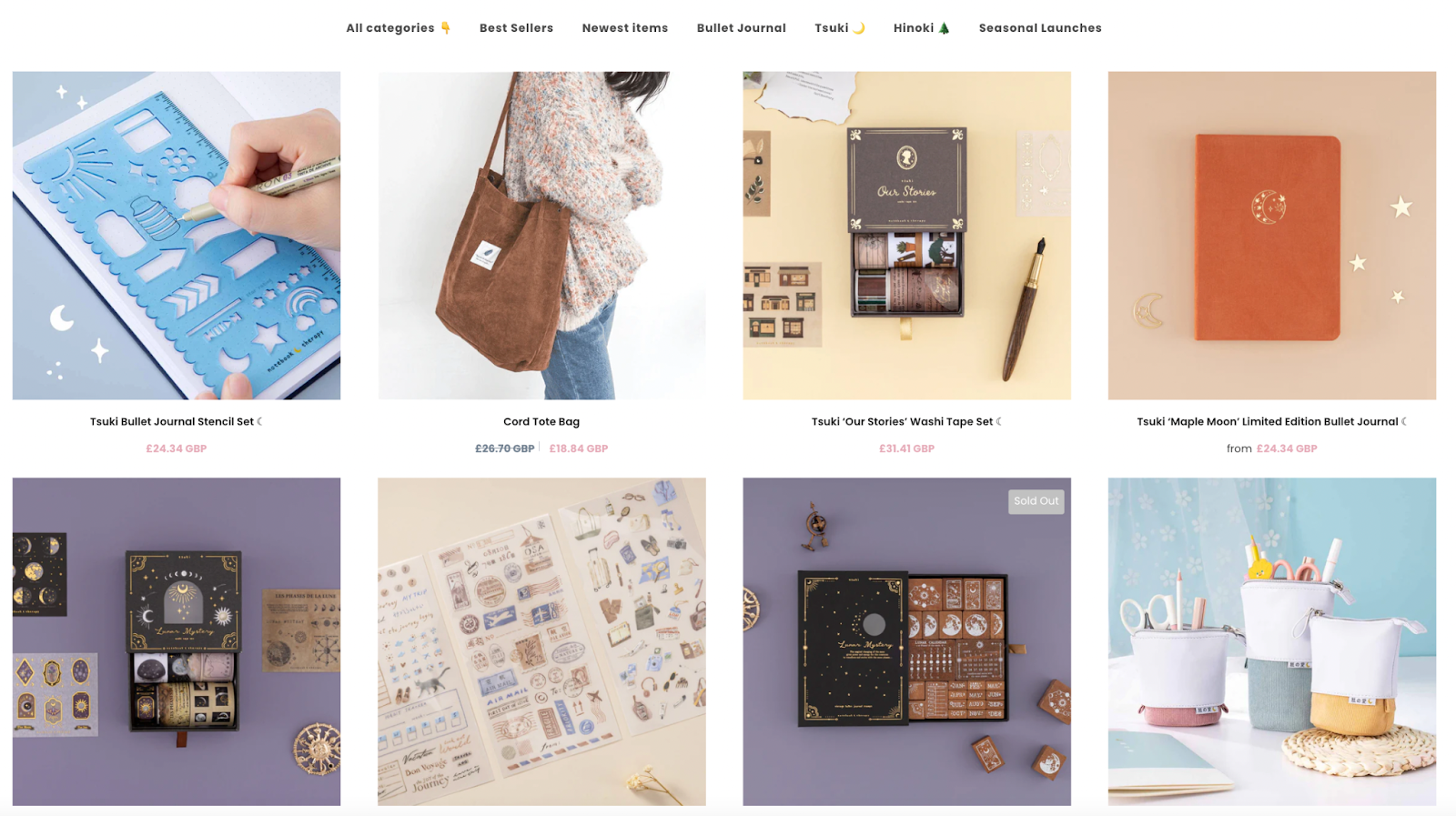
Task: Click the Cord Tote Bag sale price £18.84
Action: click(579, 448)
